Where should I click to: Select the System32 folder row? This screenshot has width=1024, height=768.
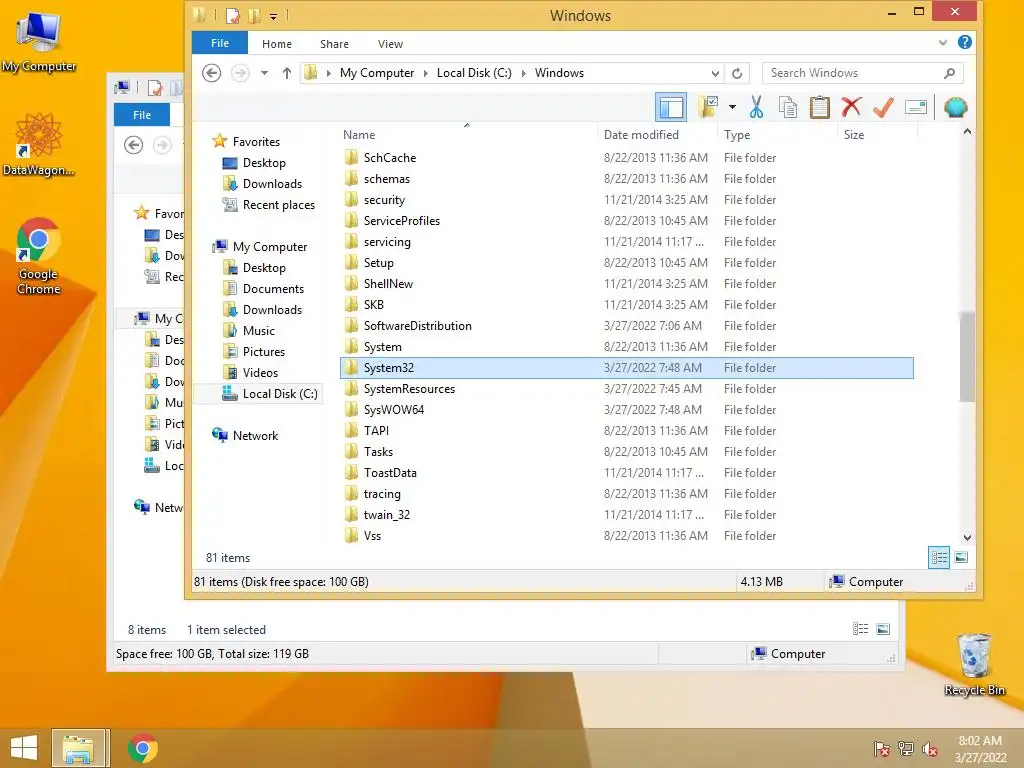pyautogui.click(x=627, y=368)
